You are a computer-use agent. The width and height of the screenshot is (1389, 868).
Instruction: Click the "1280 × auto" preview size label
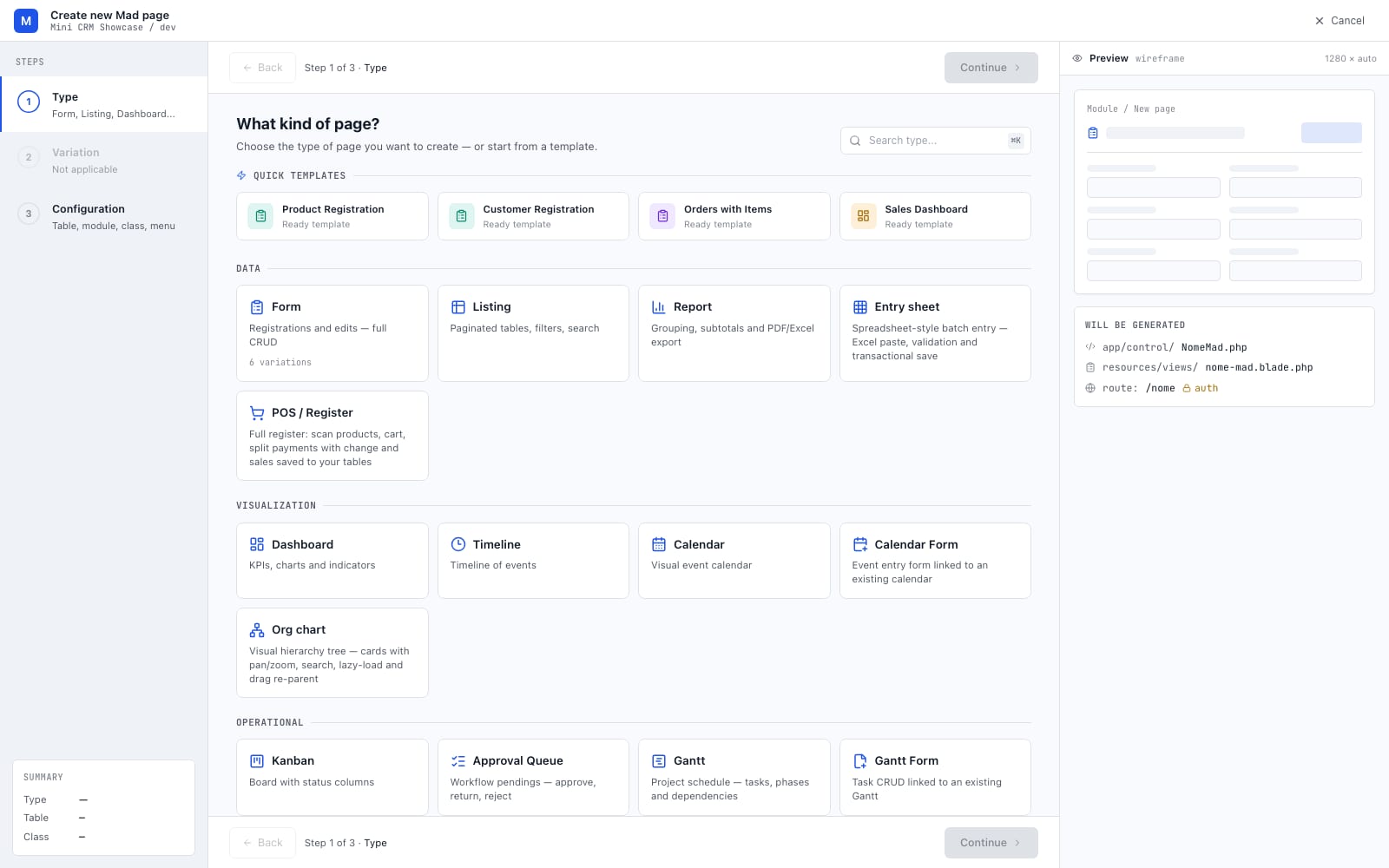[x=1350, y=59]
